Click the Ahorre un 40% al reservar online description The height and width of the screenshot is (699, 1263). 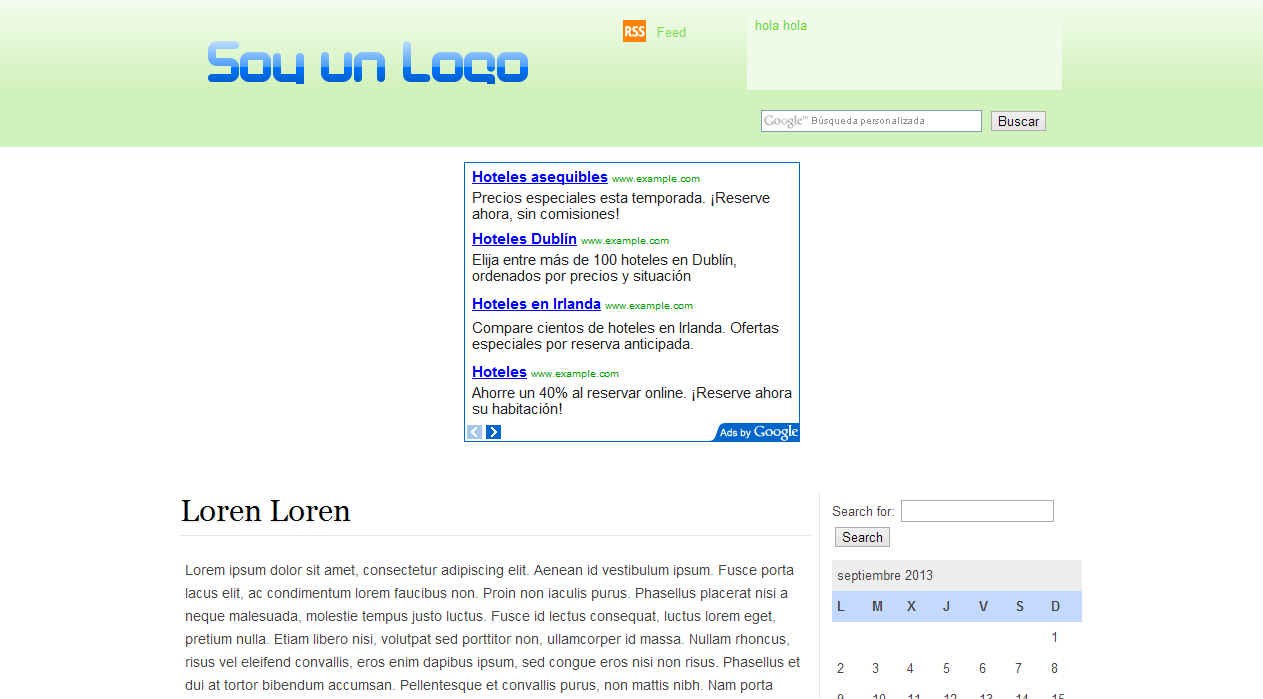point(632,401)
